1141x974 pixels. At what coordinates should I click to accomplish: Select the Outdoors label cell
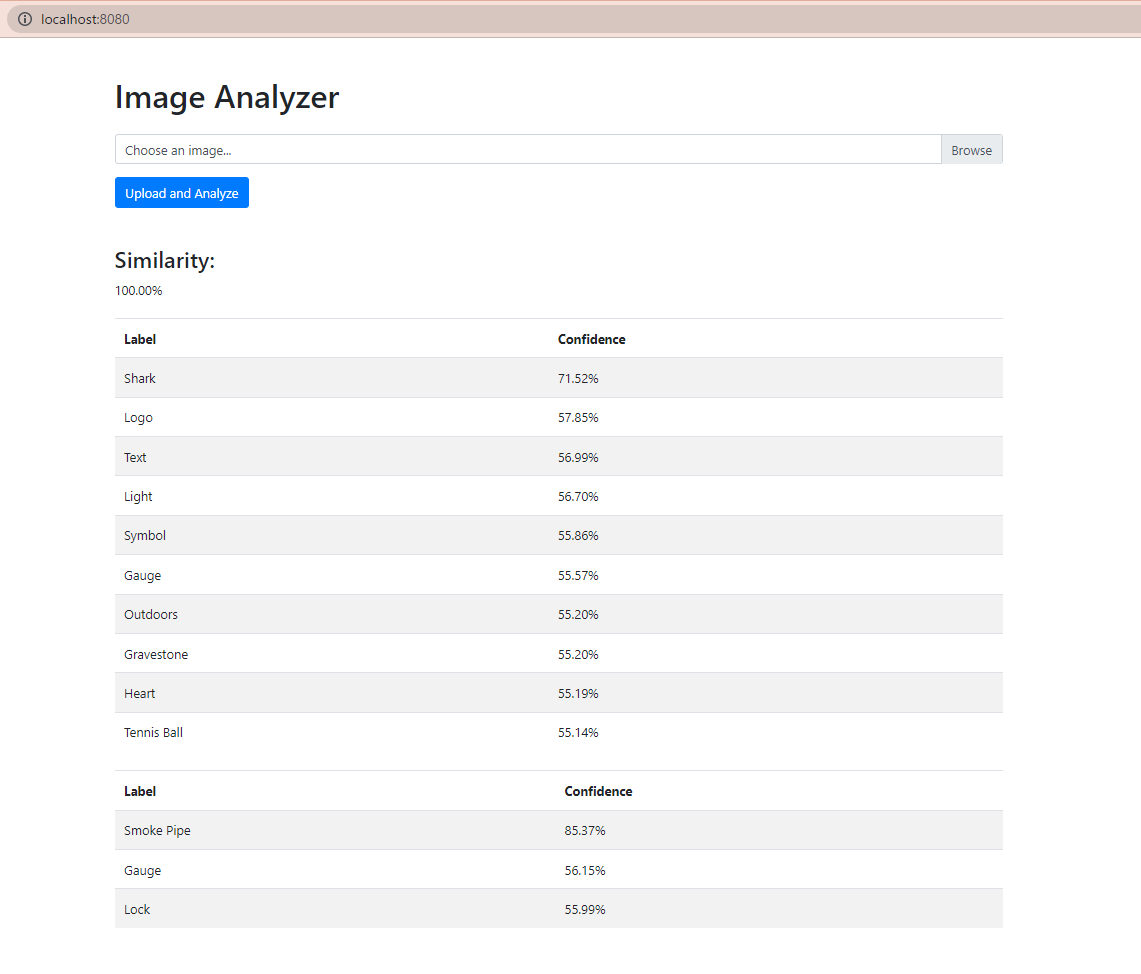tap(151, 615)
